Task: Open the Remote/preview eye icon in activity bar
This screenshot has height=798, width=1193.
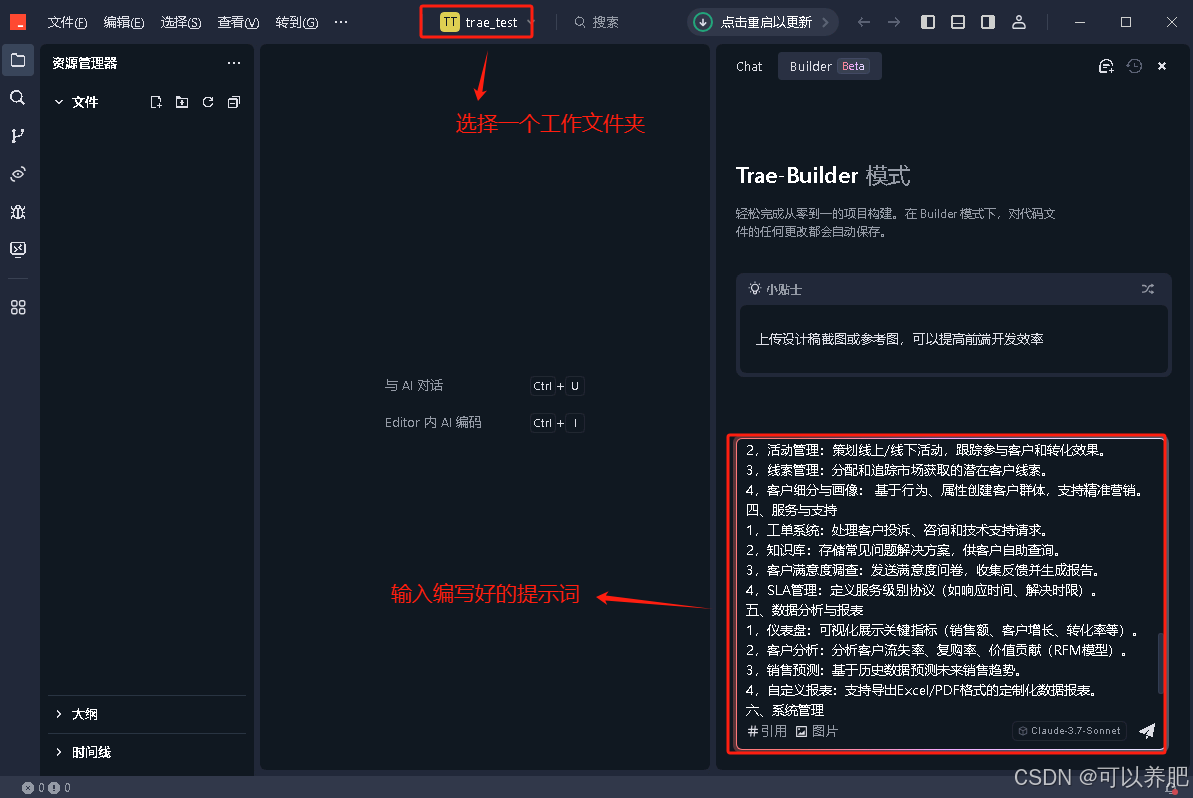Action: pyautogui.click(x=18, y=173)
